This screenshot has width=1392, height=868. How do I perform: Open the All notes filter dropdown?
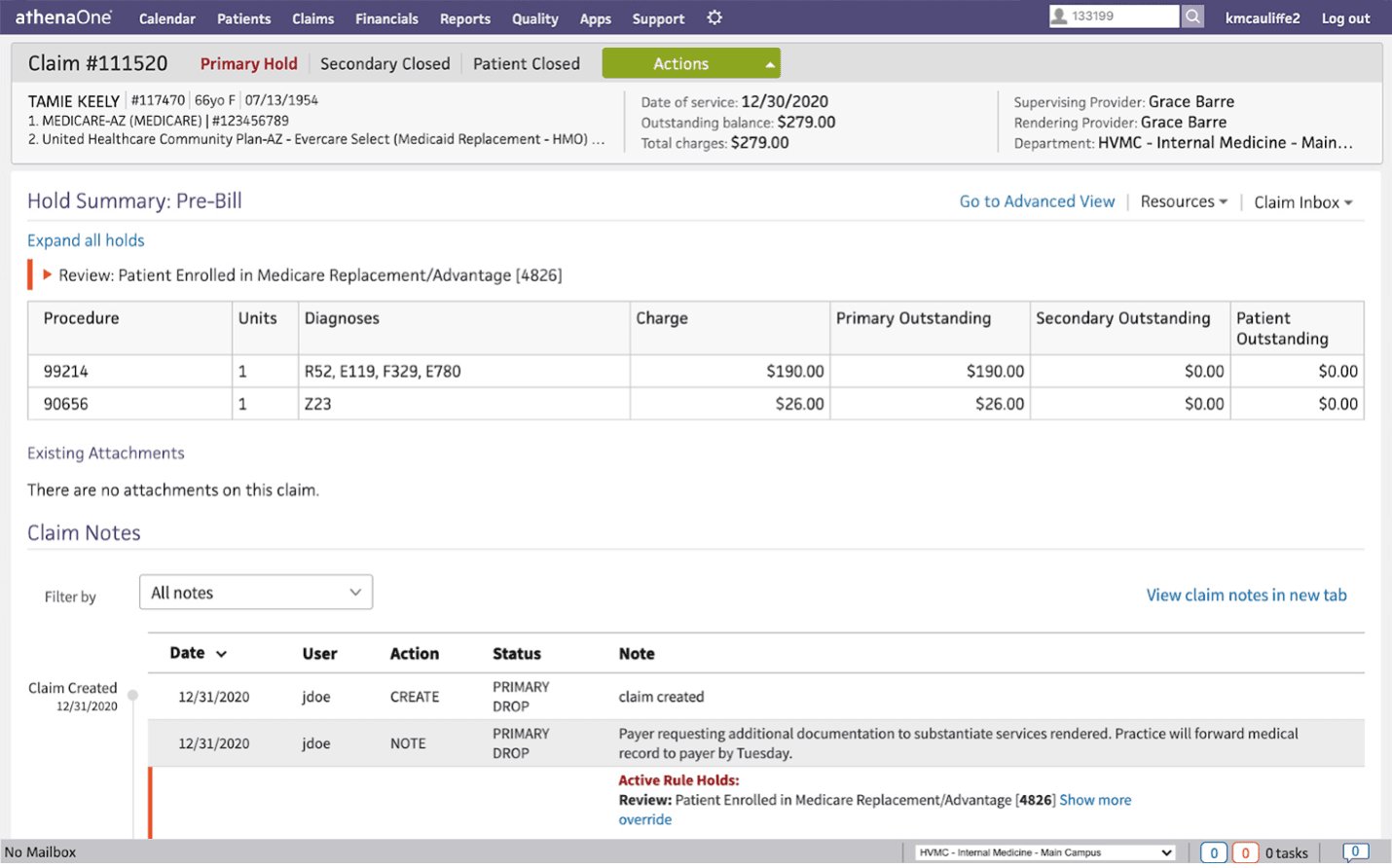pos(255,592)
